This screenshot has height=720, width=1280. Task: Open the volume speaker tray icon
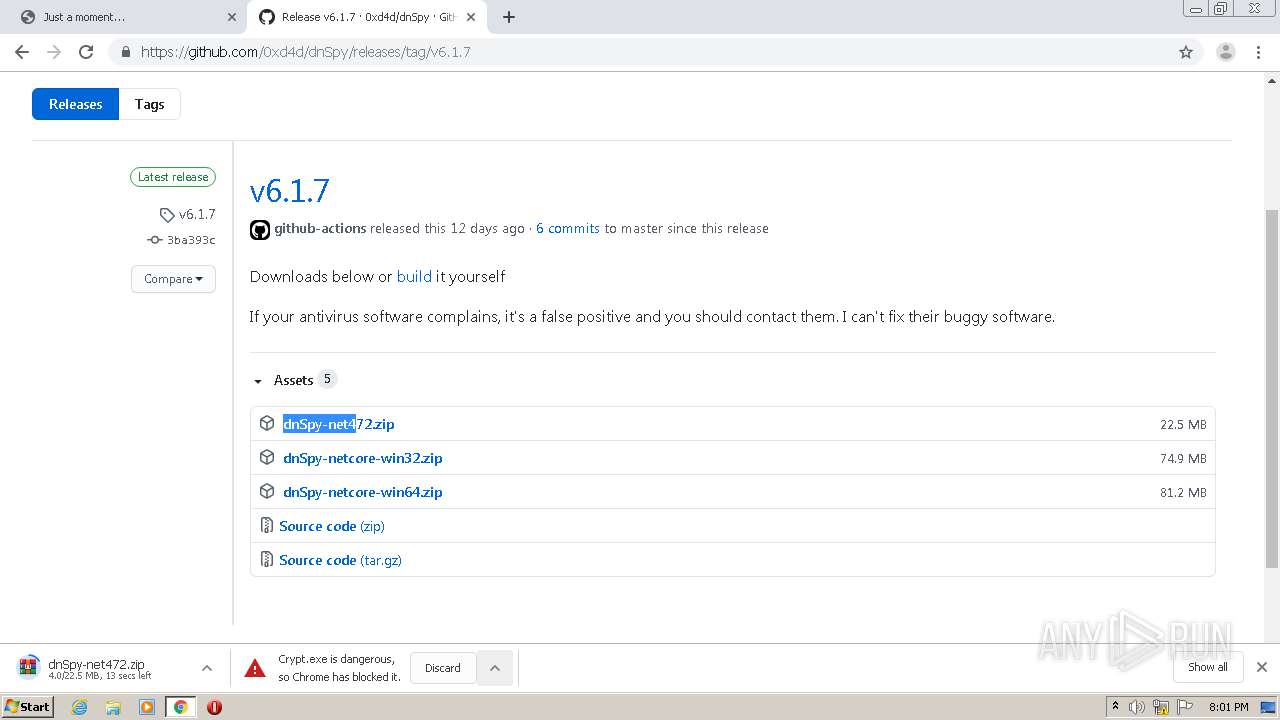pos(1137,707)
